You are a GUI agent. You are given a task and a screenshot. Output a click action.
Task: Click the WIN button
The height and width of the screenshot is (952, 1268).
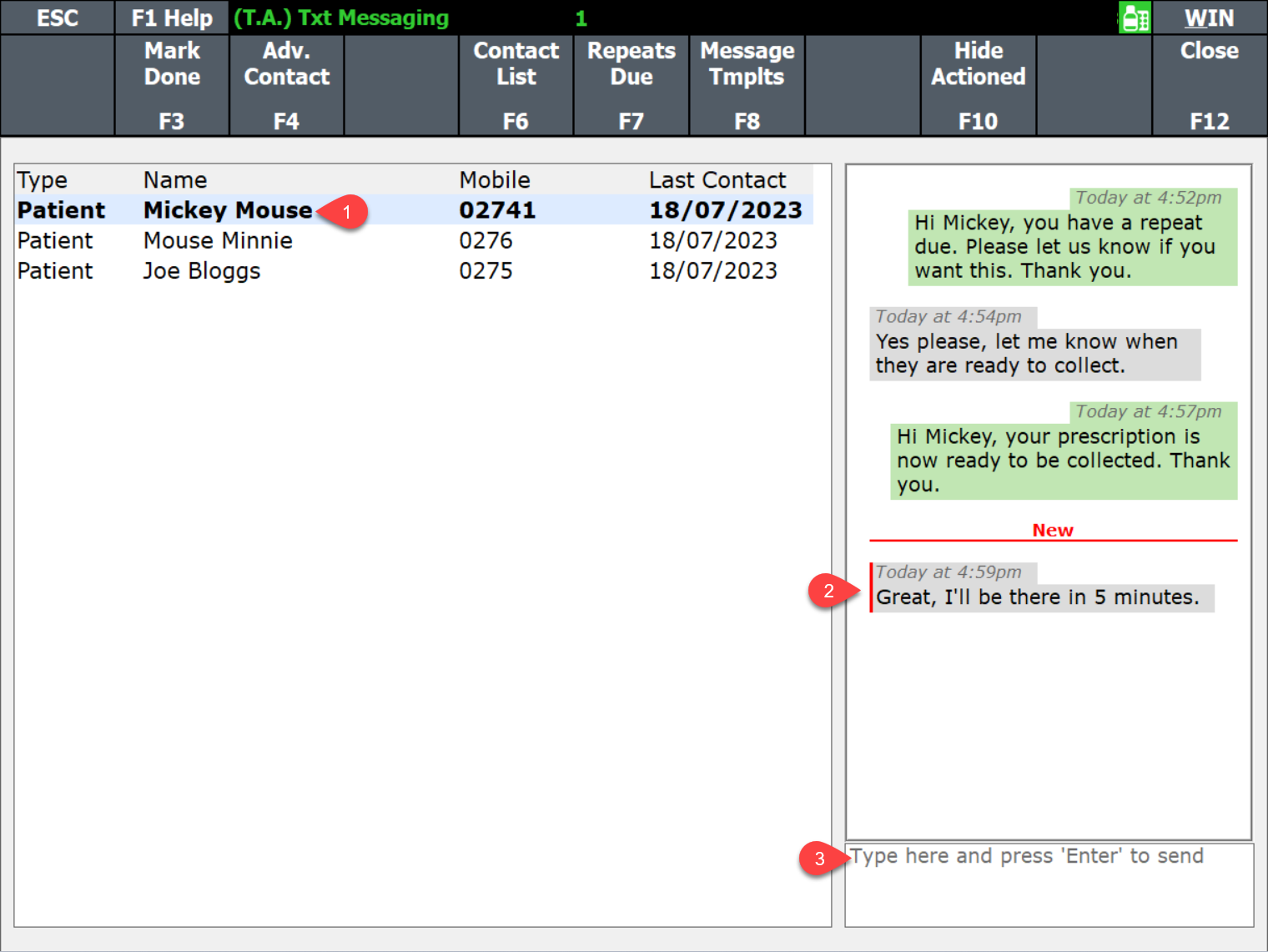click(x=1209, y=18)
